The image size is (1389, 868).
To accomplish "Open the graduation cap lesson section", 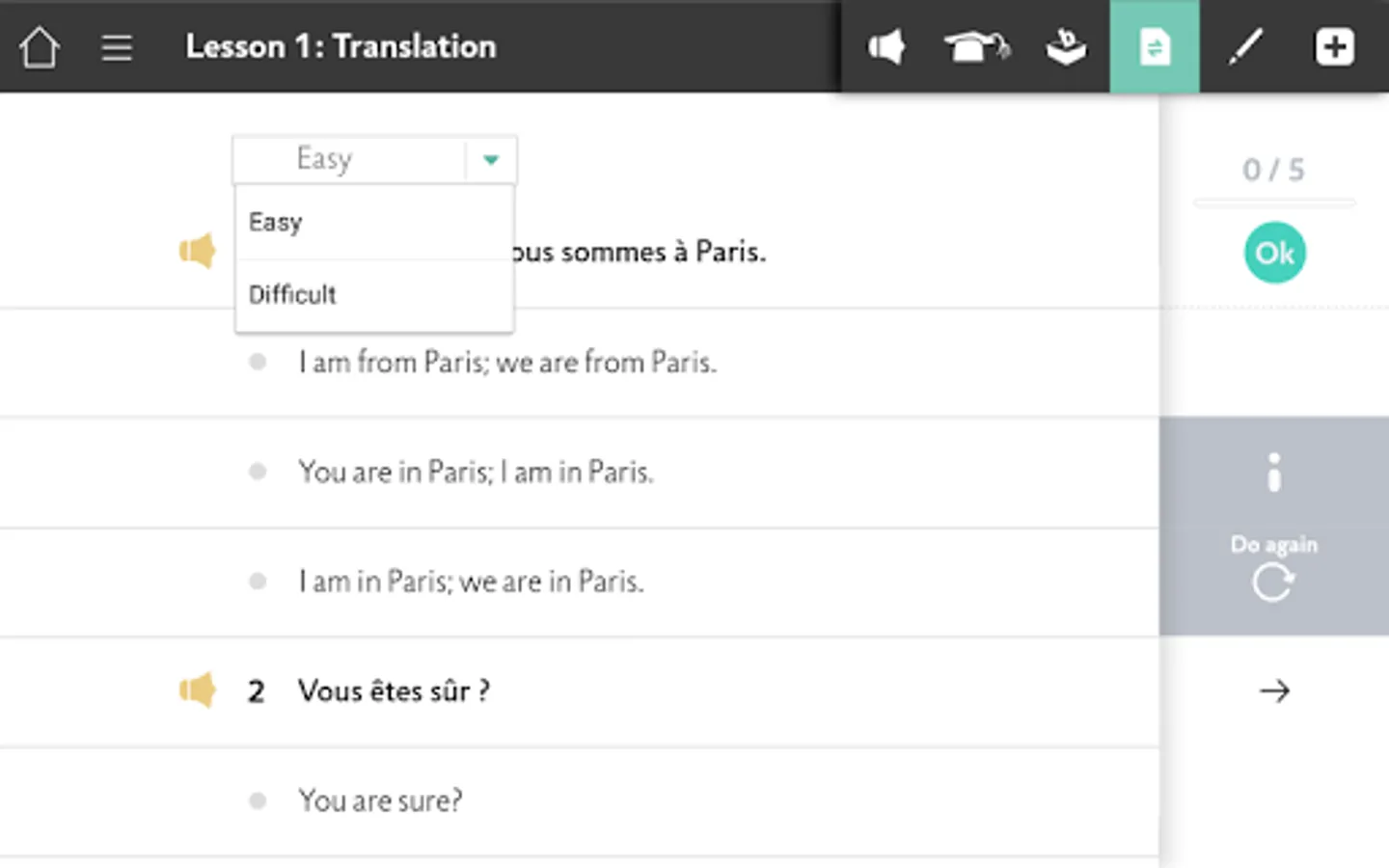I will point(975,46).
